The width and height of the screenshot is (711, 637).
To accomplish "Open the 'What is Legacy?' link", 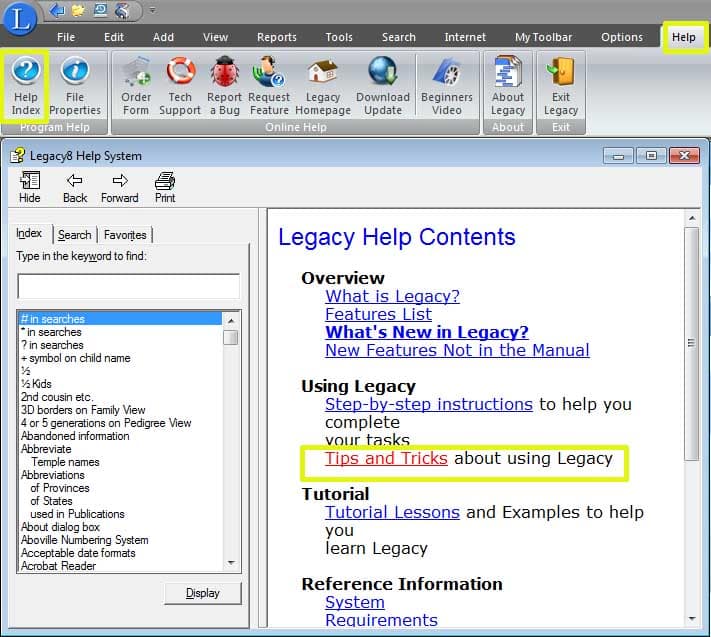I will [392, 296].
